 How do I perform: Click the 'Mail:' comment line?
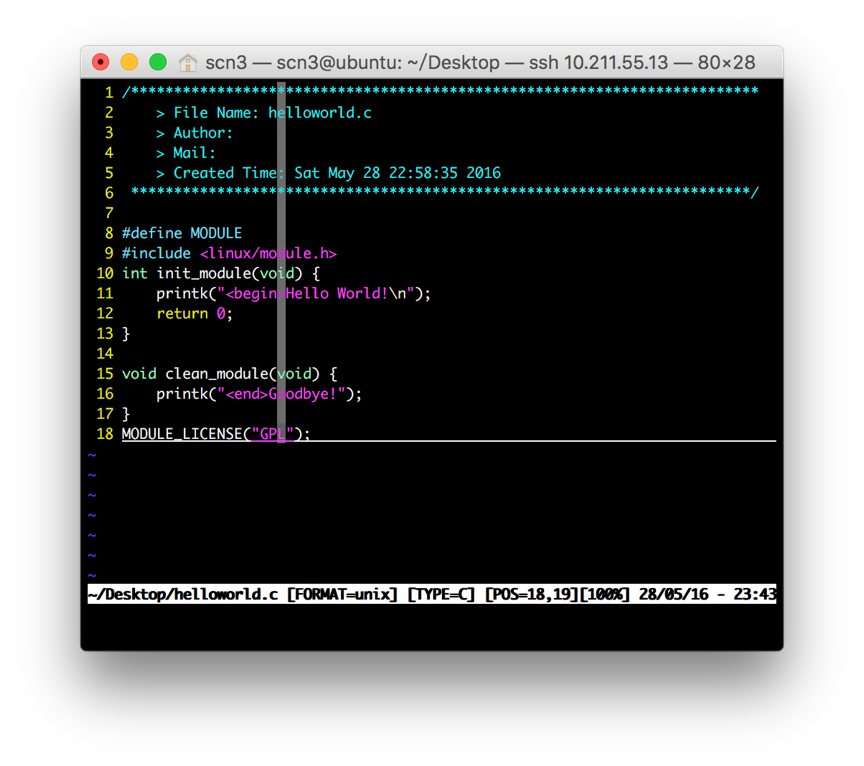pos(194,153)
